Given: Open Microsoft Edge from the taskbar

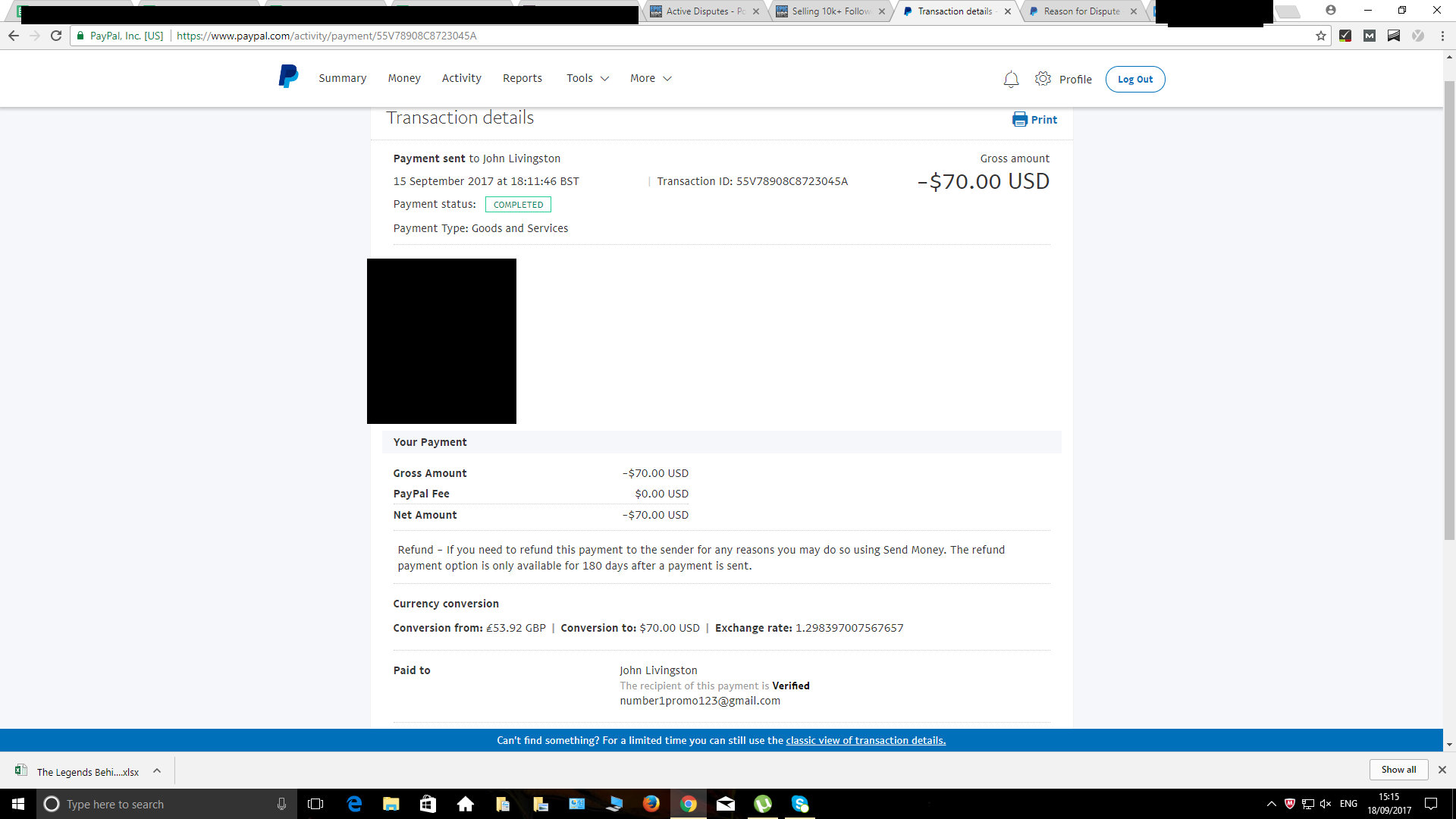Looking at the screenshot, I should pyautogui.click(x=354, y=804).
